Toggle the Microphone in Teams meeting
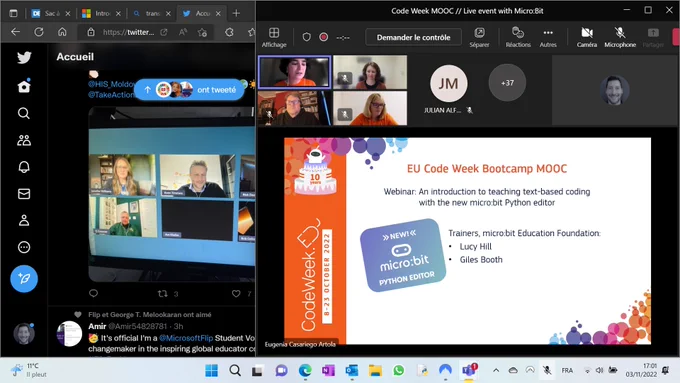This screenshot has height=383, width=680. pyautogui.click(x=620, y=37)
